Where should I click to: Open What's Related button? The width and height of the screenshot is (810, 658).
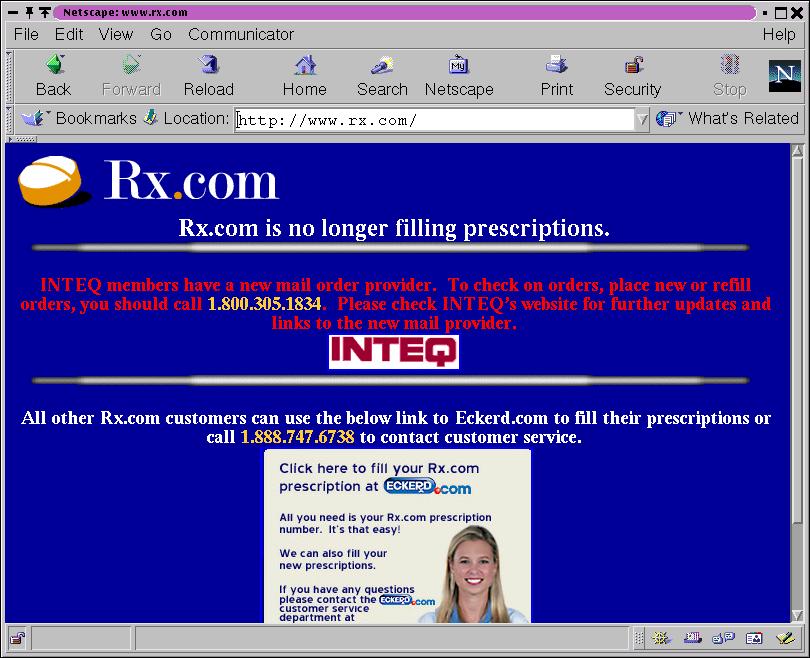(727, 118)
